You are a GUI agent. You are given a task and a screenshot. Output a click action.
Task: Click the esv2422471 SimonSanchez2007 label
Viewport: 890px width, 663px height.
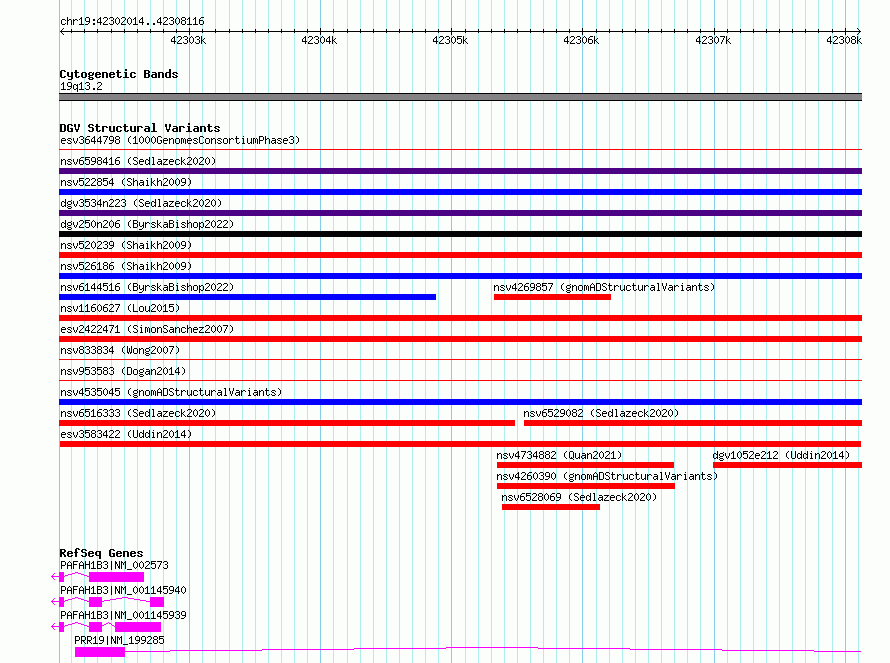pyautogui.click(x=147, y=329)
